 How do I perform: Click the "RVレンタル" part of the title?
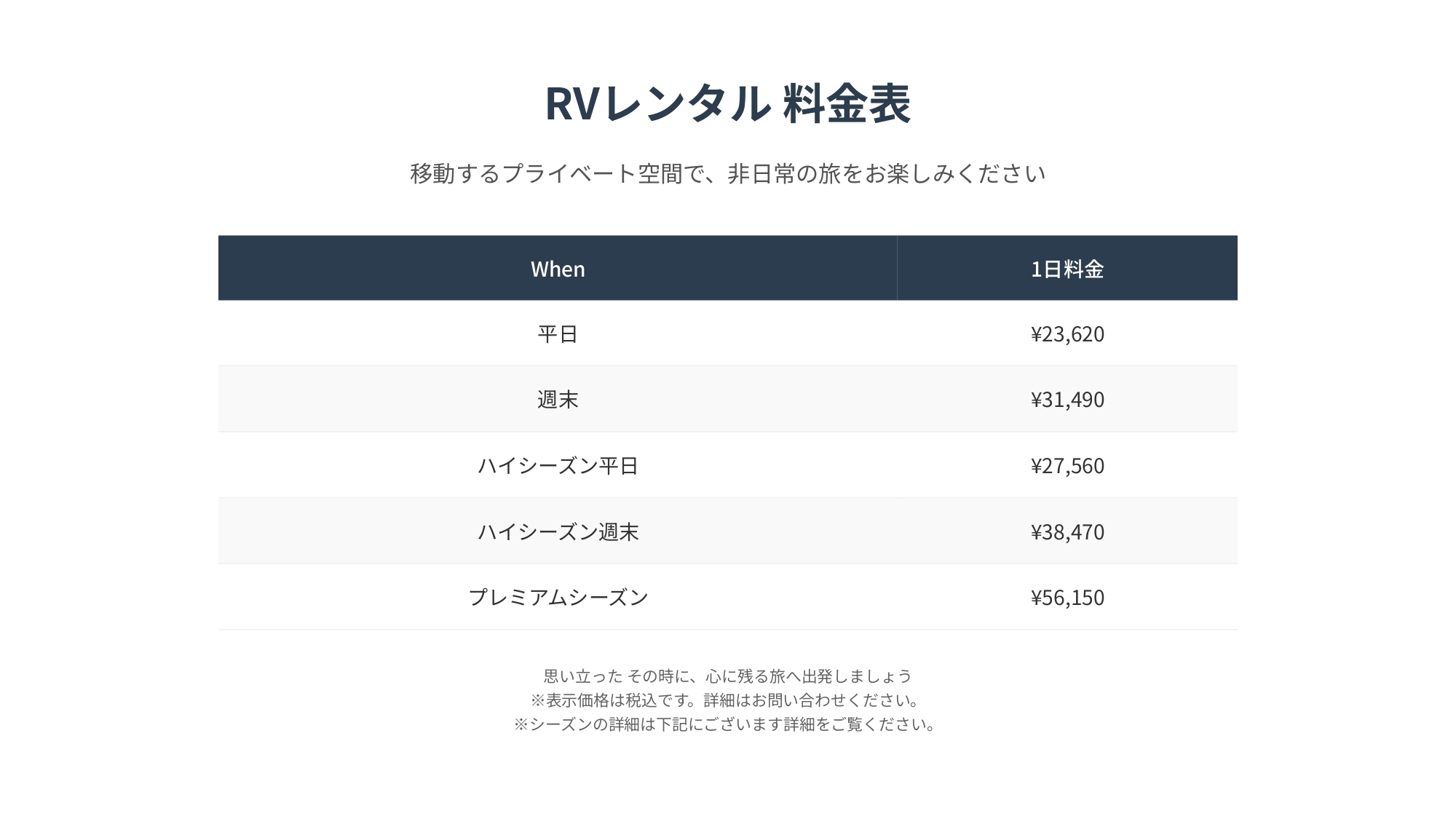click(x=657, y=103)
